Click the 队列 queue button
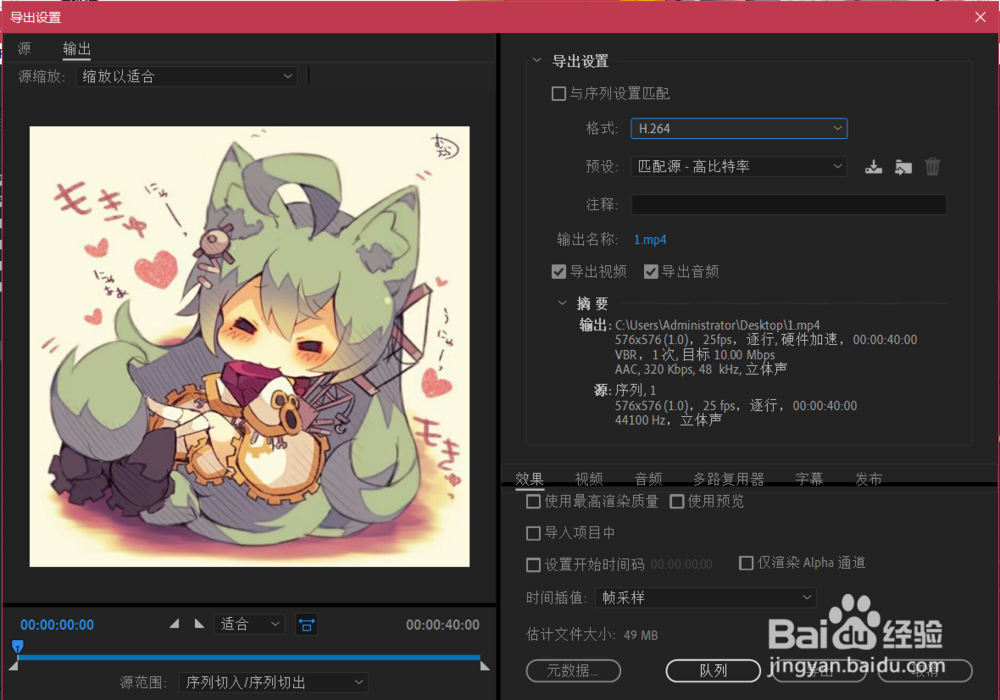The width and height of the screenshot is (1000, 700). click(713, 671)
